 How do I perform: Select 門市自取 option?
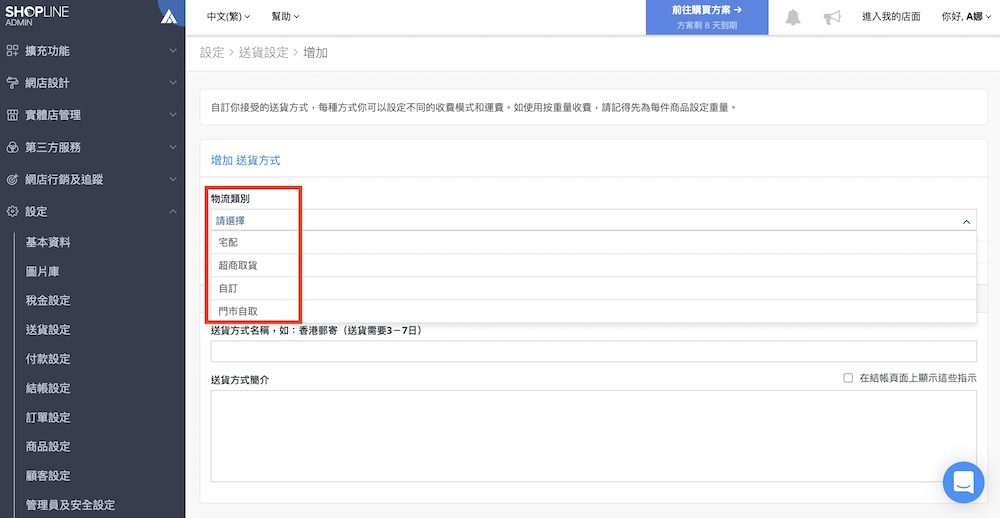(x=238, y=312)
